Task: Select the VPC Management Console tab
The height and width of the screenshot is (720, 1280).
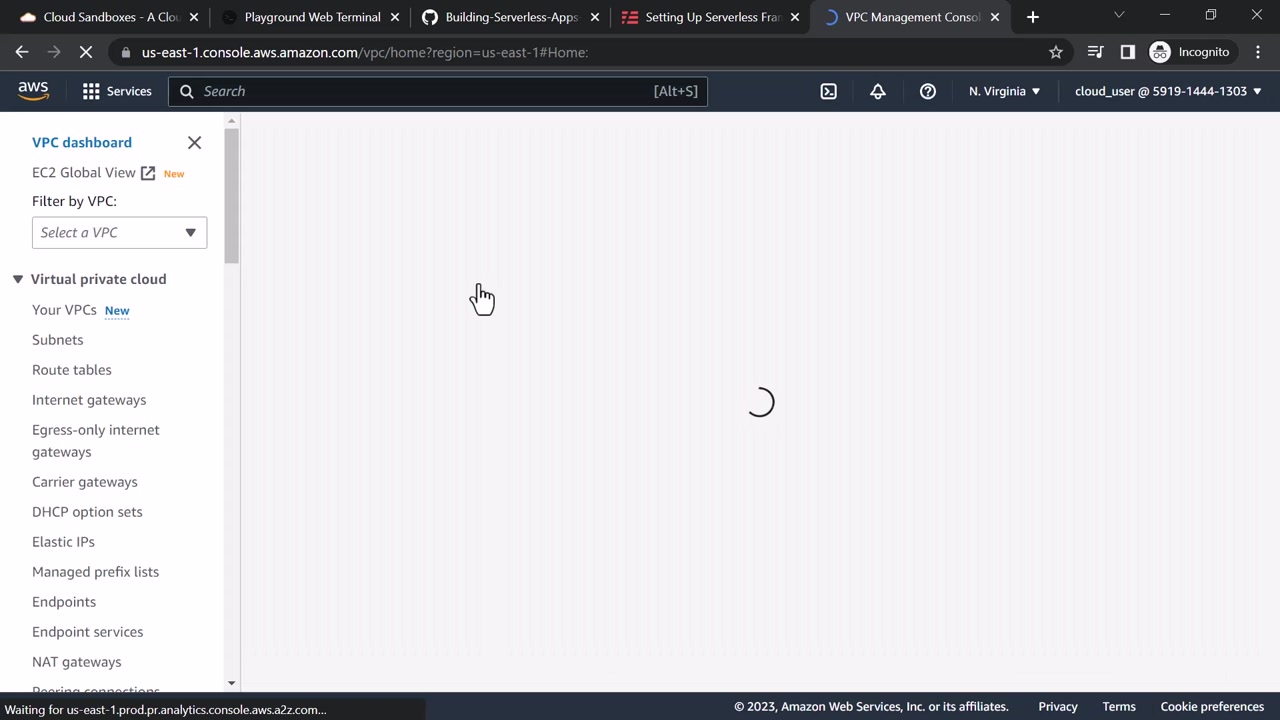Action: [x=911, y=17]
